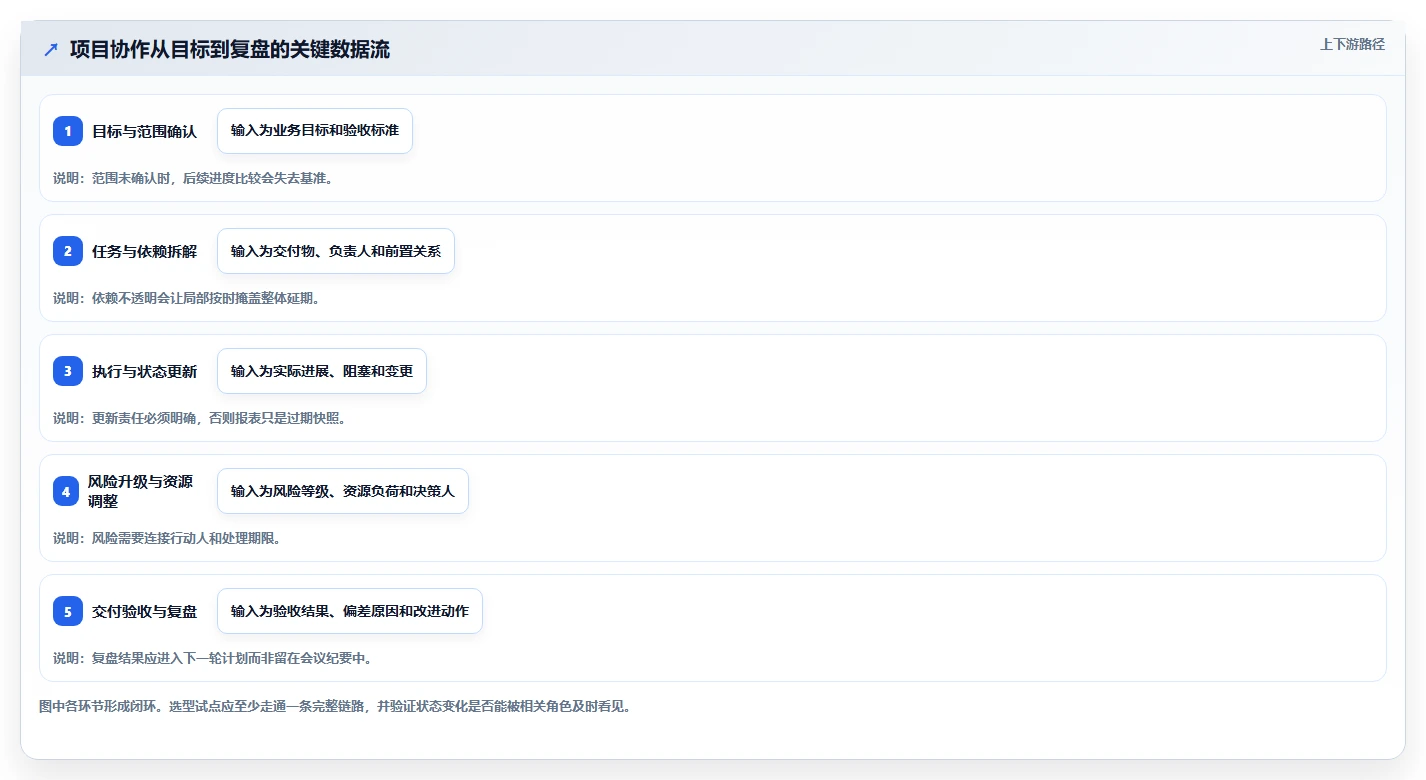This screenshot has width=1426, height=780.
Task: Select the 风险升级与资源调整 step heading
Action: click(x=140, y=491)
